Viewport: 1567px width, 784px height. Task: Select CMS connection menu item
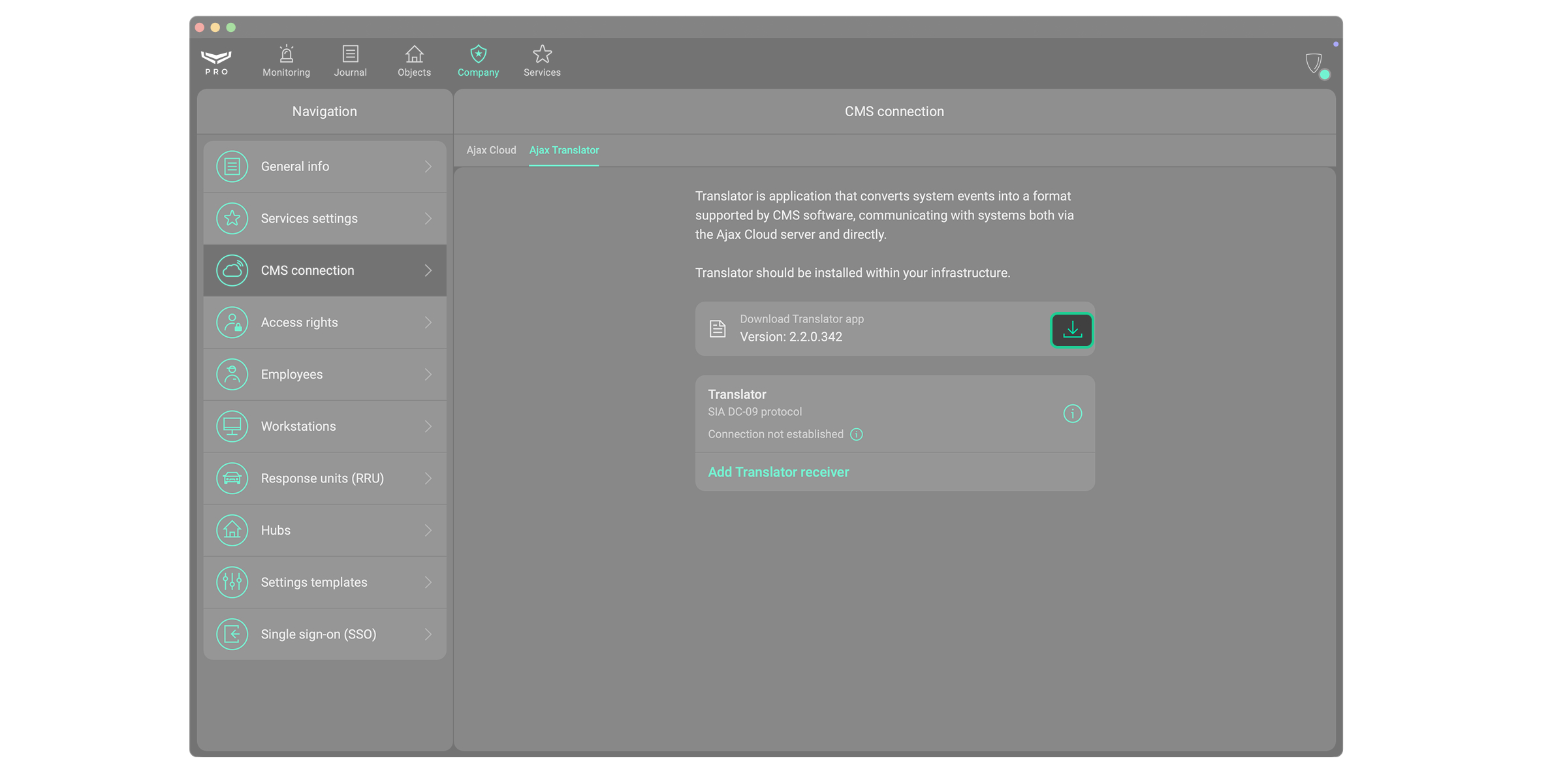click(x=325, y=270)
